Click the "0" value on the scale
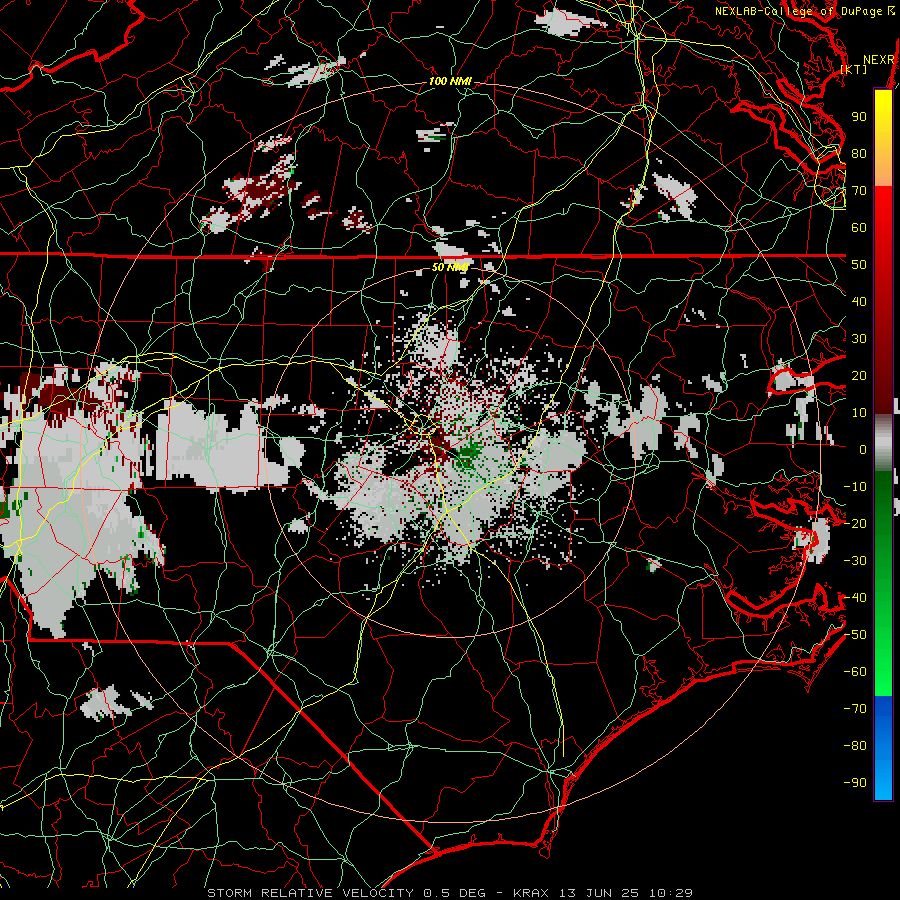900x900 pixels. 863,449
